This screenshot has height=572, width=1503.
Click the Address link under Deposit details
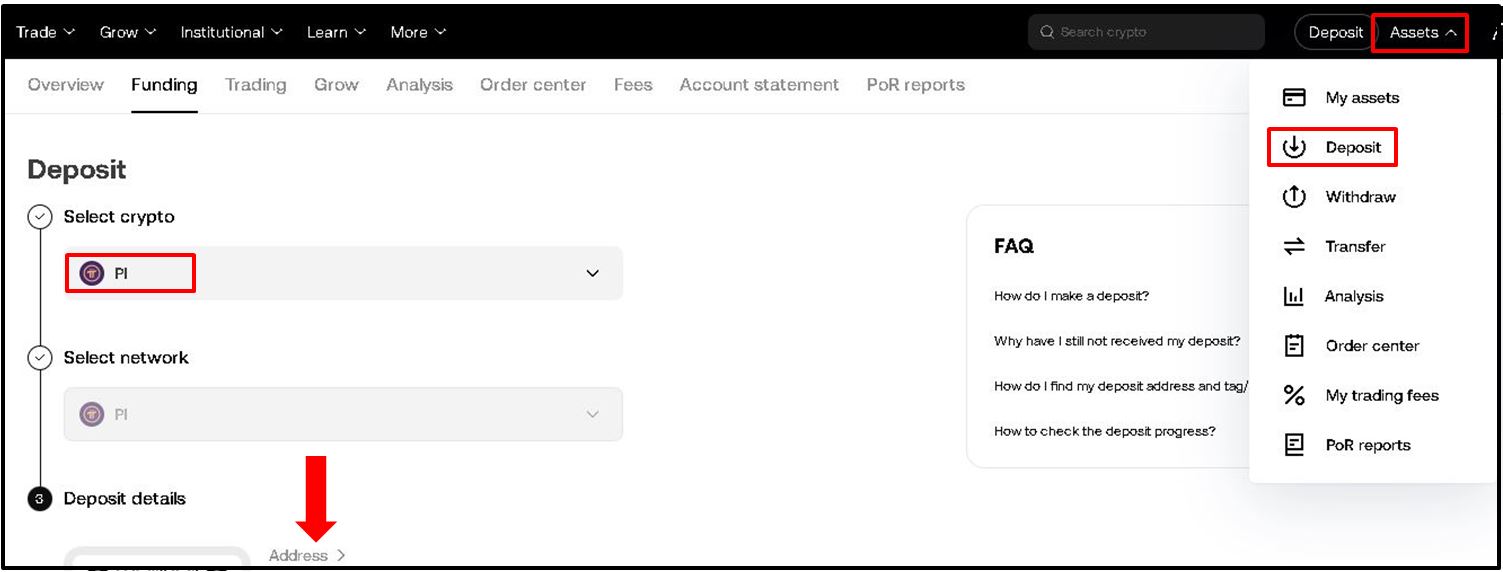click(x=306, y=555)
